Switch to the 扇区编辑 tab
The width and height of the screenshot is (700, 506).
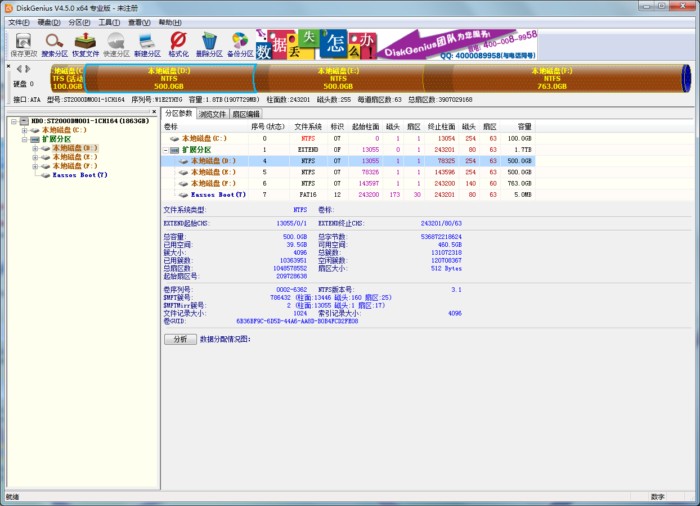[246, 114]
